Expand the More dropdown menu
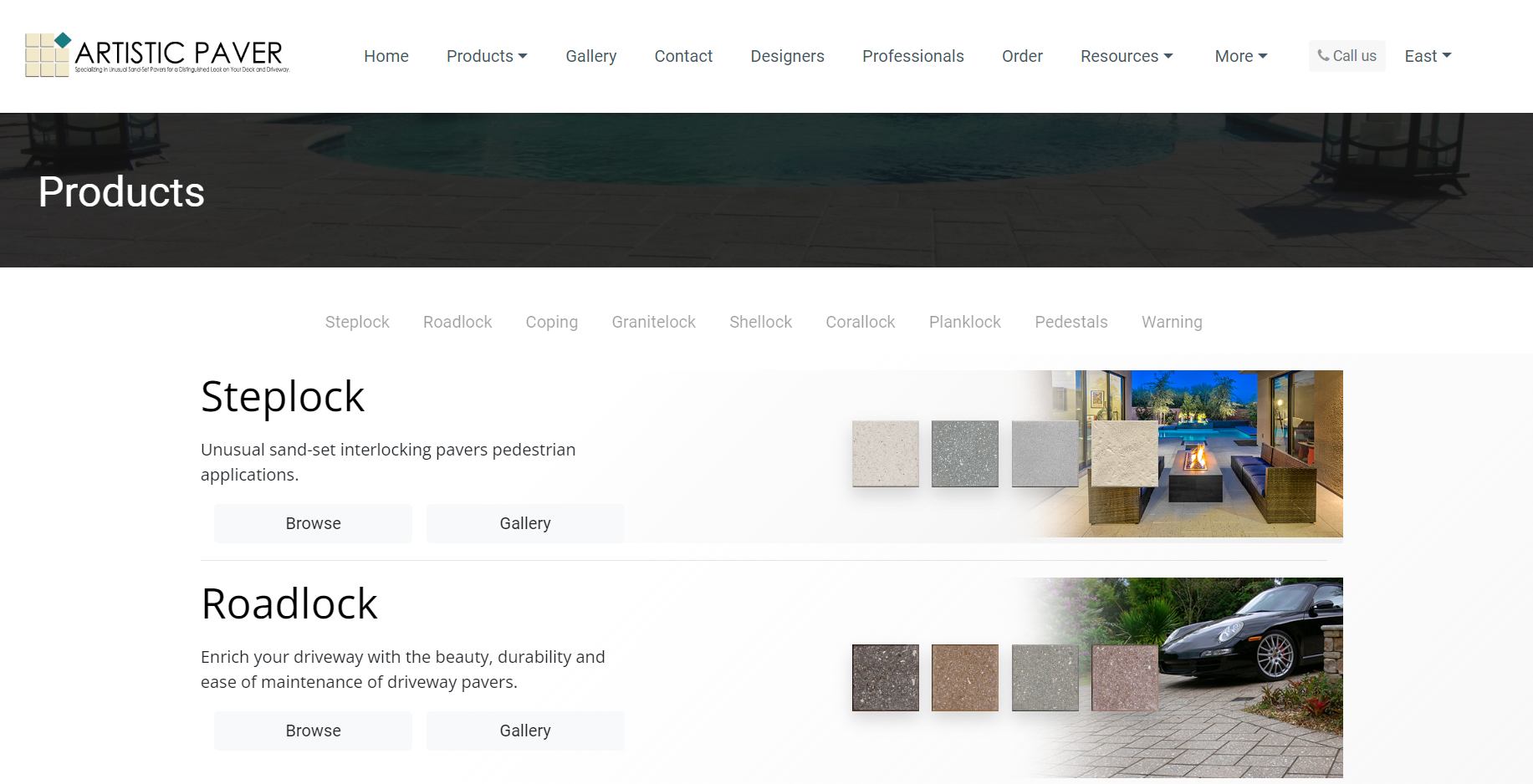 (1240, 56)
